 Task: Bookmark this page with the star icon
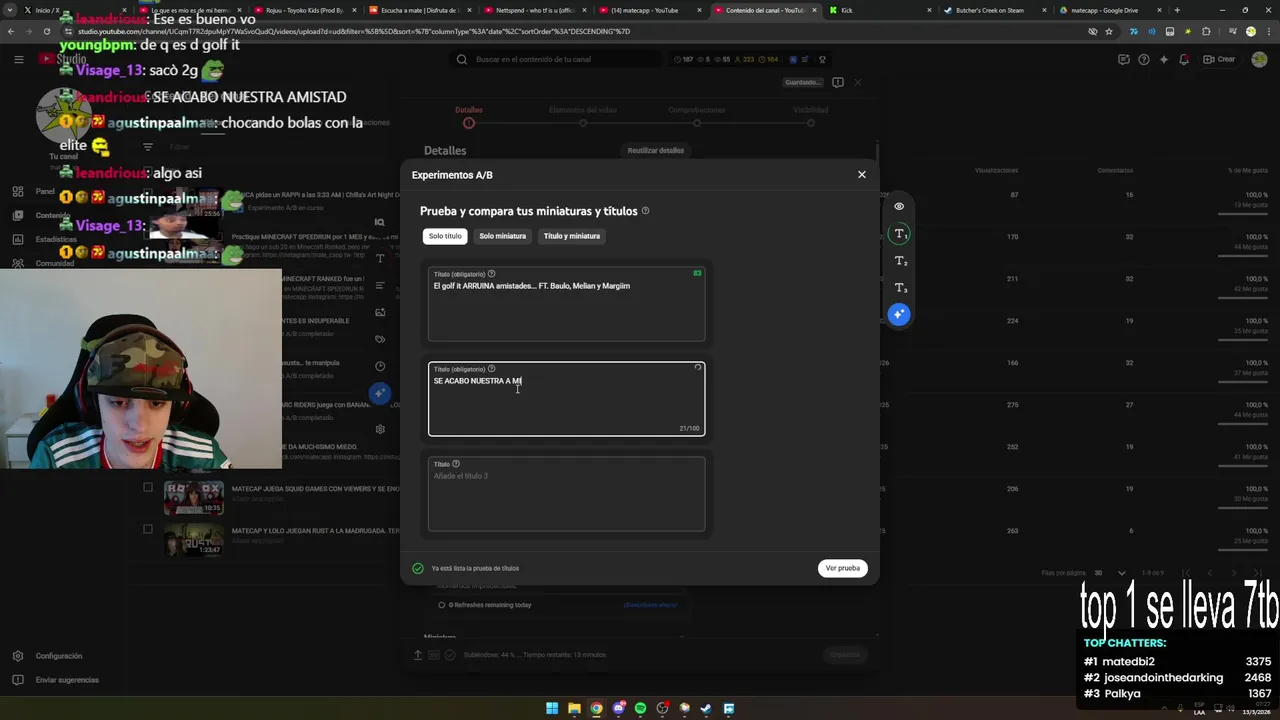tap(1109, 31)
